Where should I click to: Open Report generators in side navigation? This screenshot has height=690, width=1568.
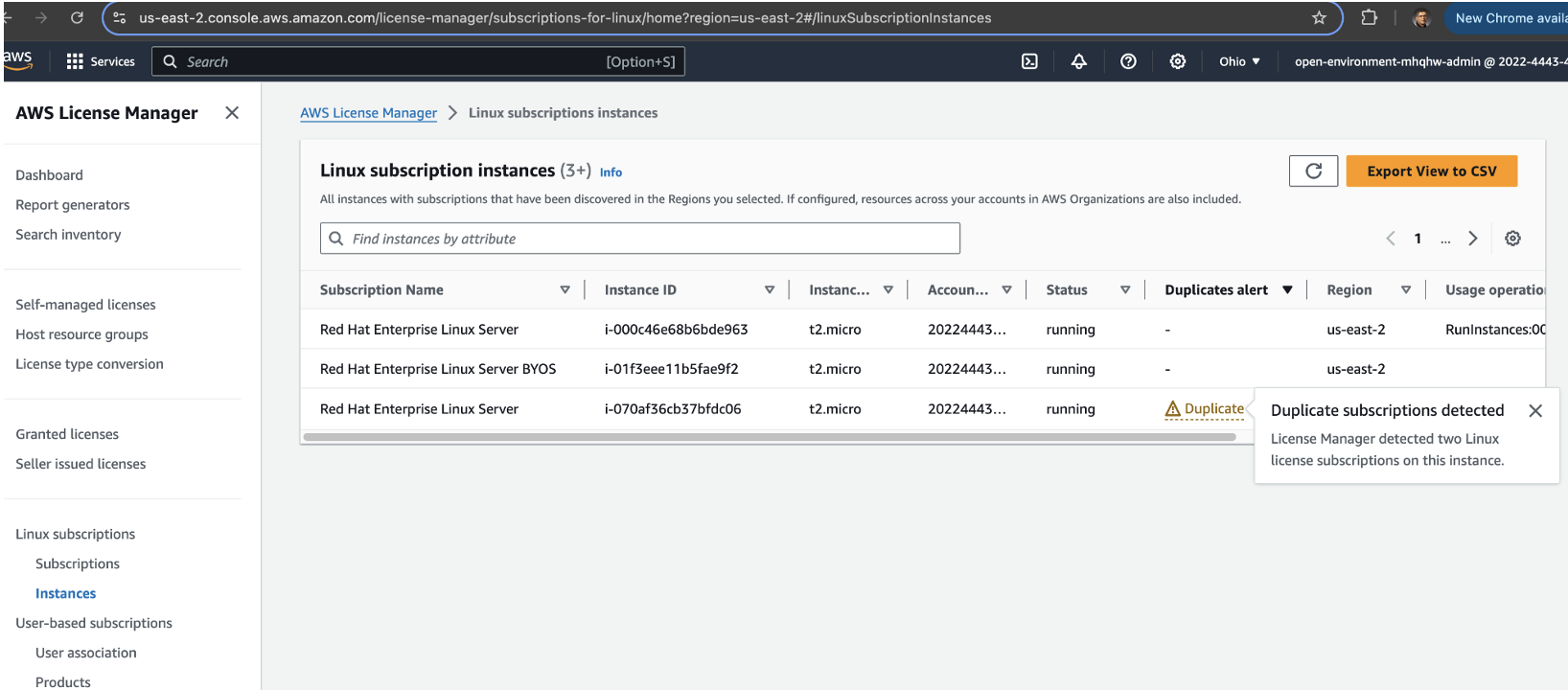(72, 205)
